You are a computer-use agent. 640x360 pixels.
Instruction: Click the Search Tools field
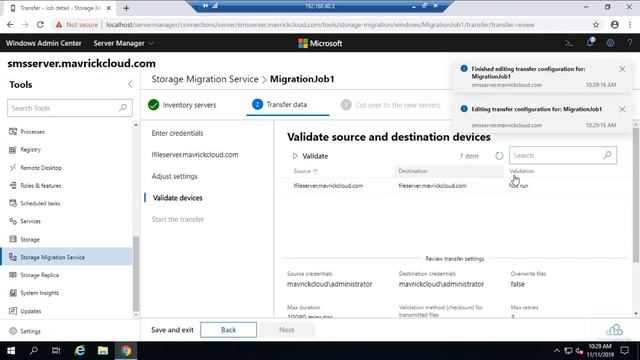[x=70, y=108]
